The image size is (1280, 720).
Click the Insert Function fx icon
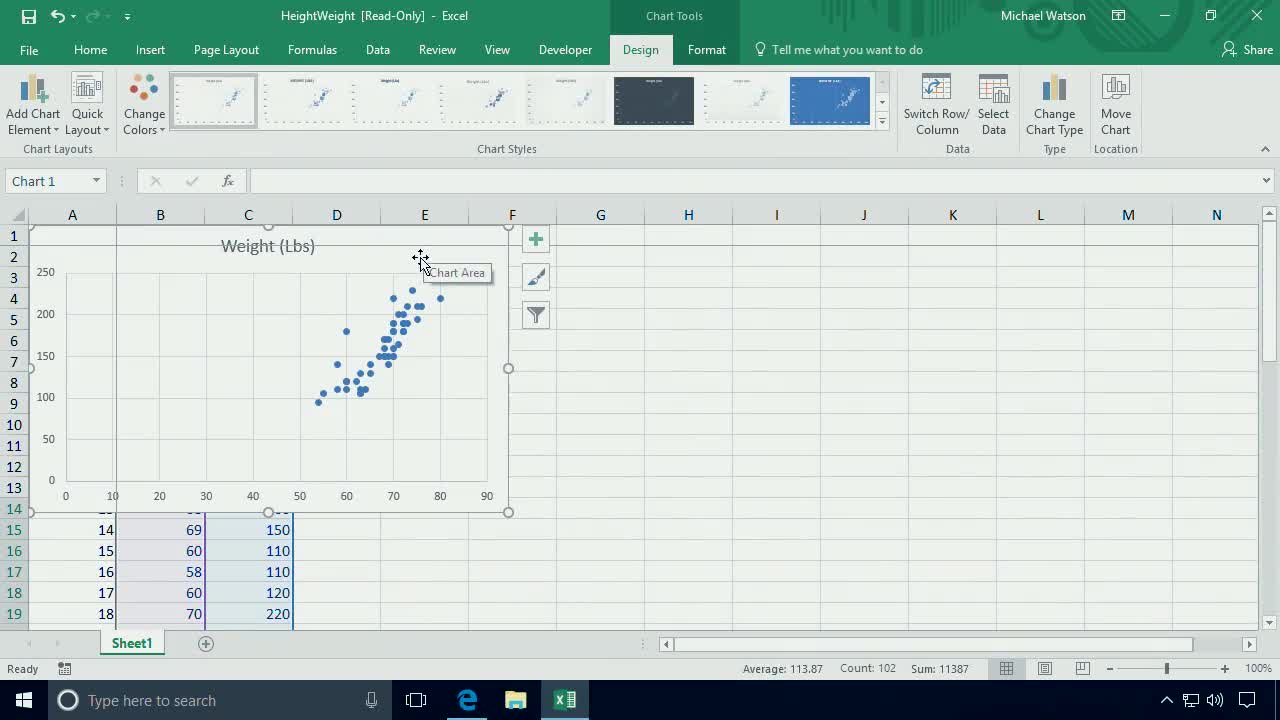point(228,181)
